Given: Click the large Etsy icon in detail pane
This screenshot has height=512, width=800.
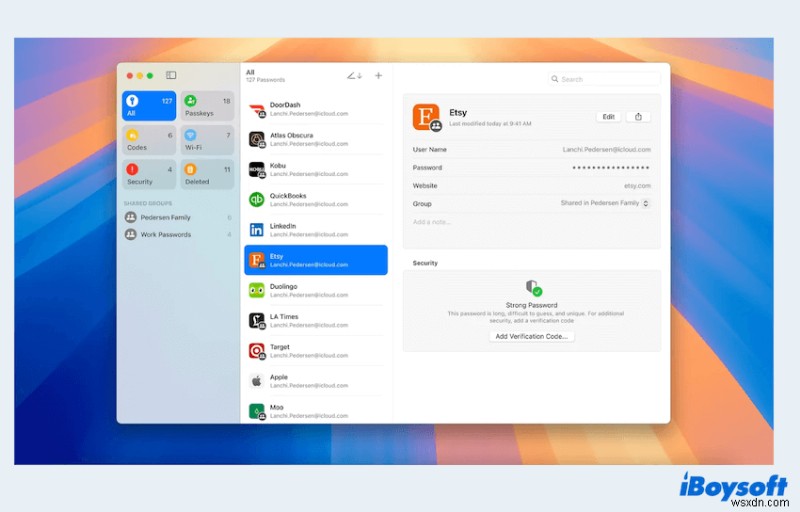Looking at the screenshot, I should point(427,117).
